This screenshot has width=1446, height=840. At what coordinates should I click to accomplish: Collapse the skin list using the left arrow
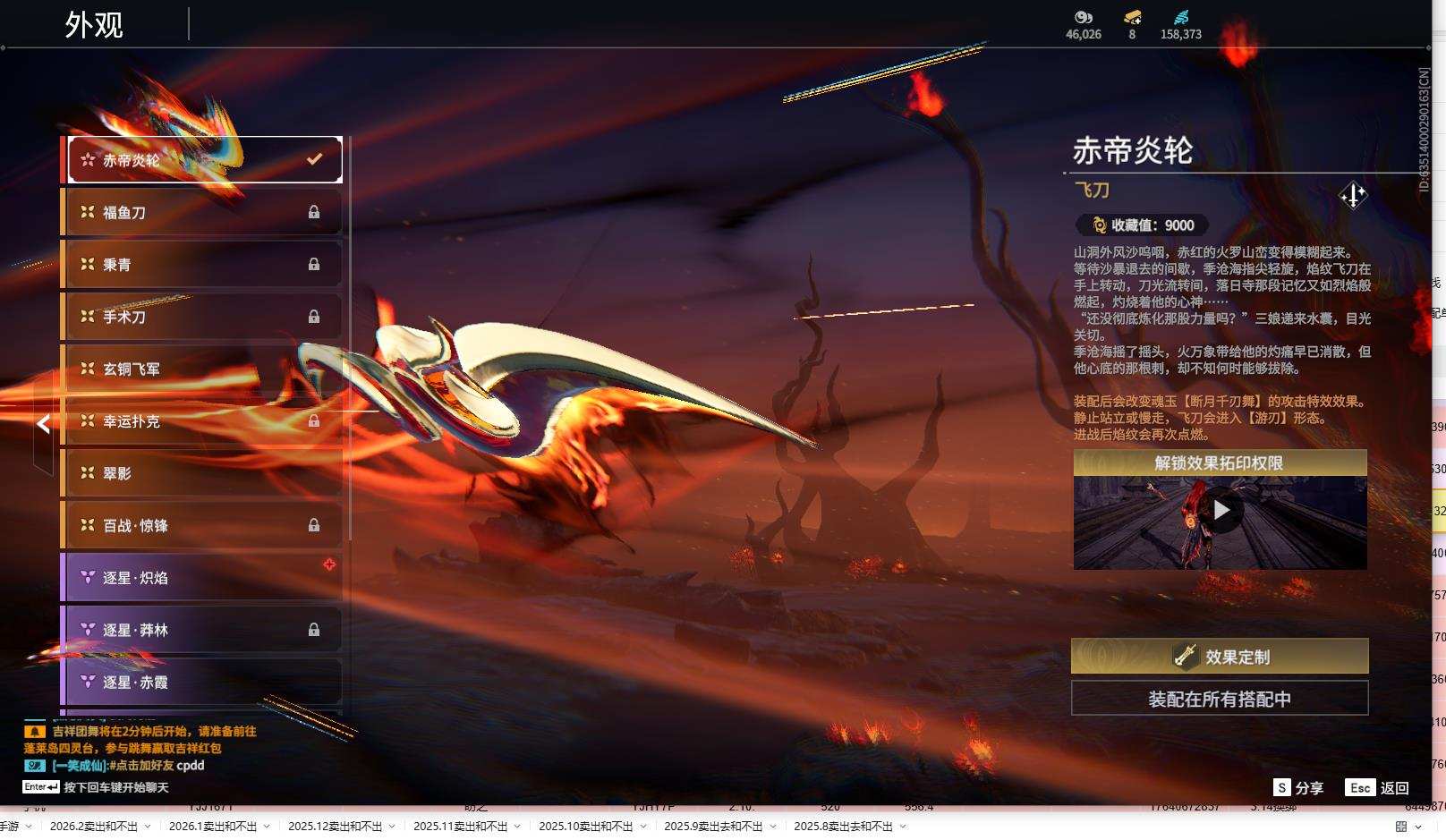(41, 424)
